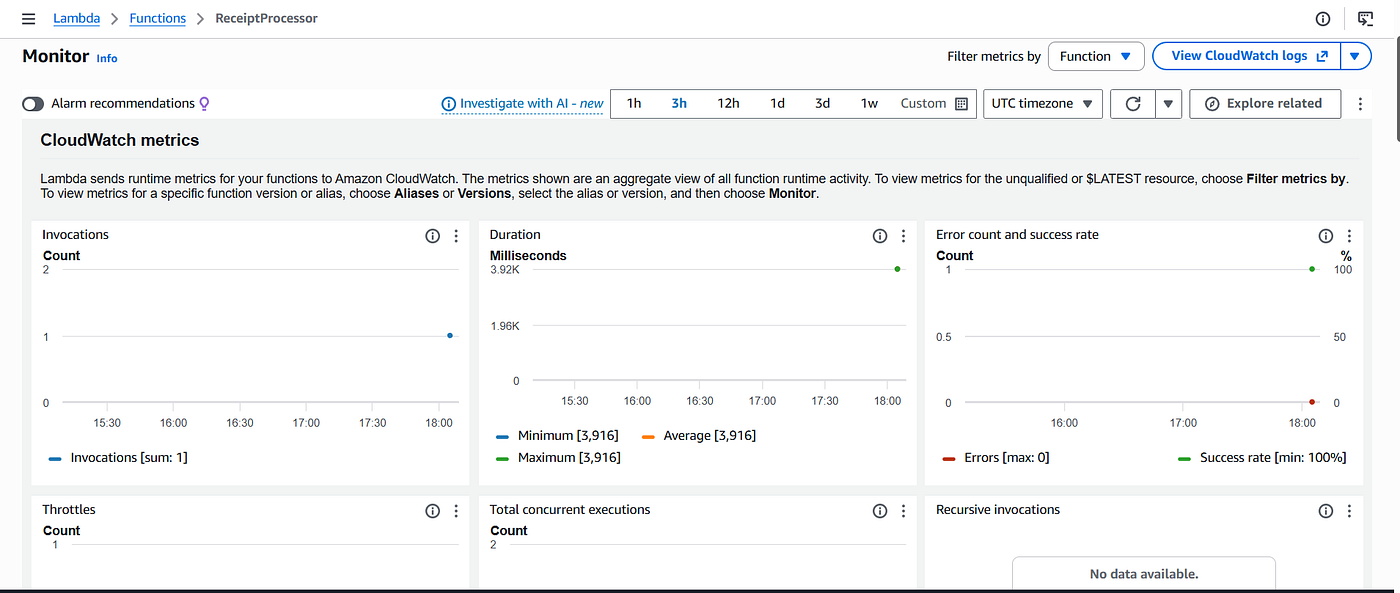1400x593 pixels.
Task: Click the refresh metrics icon
Action: coord(1133,103)
